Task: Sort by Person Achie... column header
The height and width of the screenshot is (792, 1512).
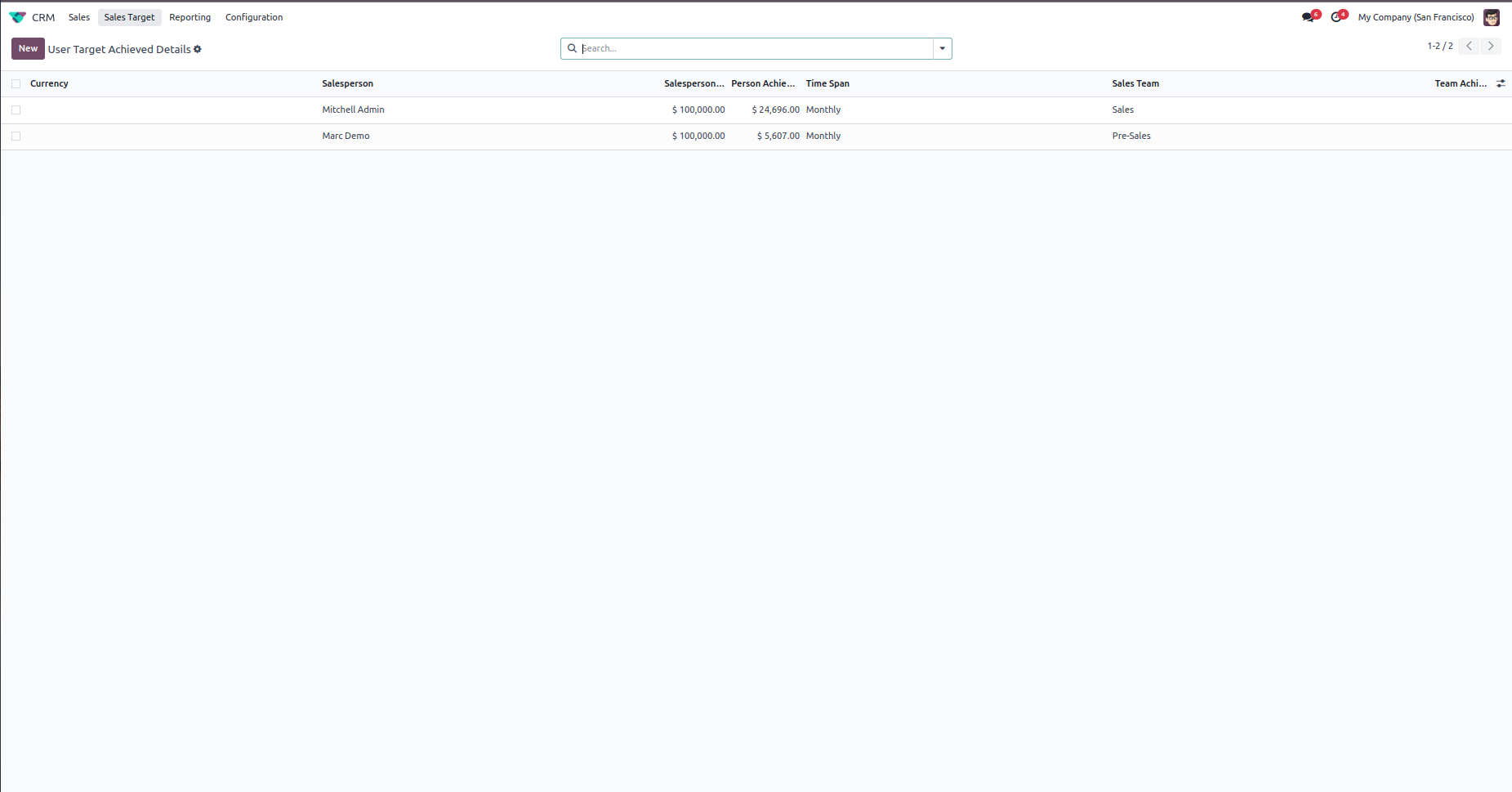Action: 763,83
